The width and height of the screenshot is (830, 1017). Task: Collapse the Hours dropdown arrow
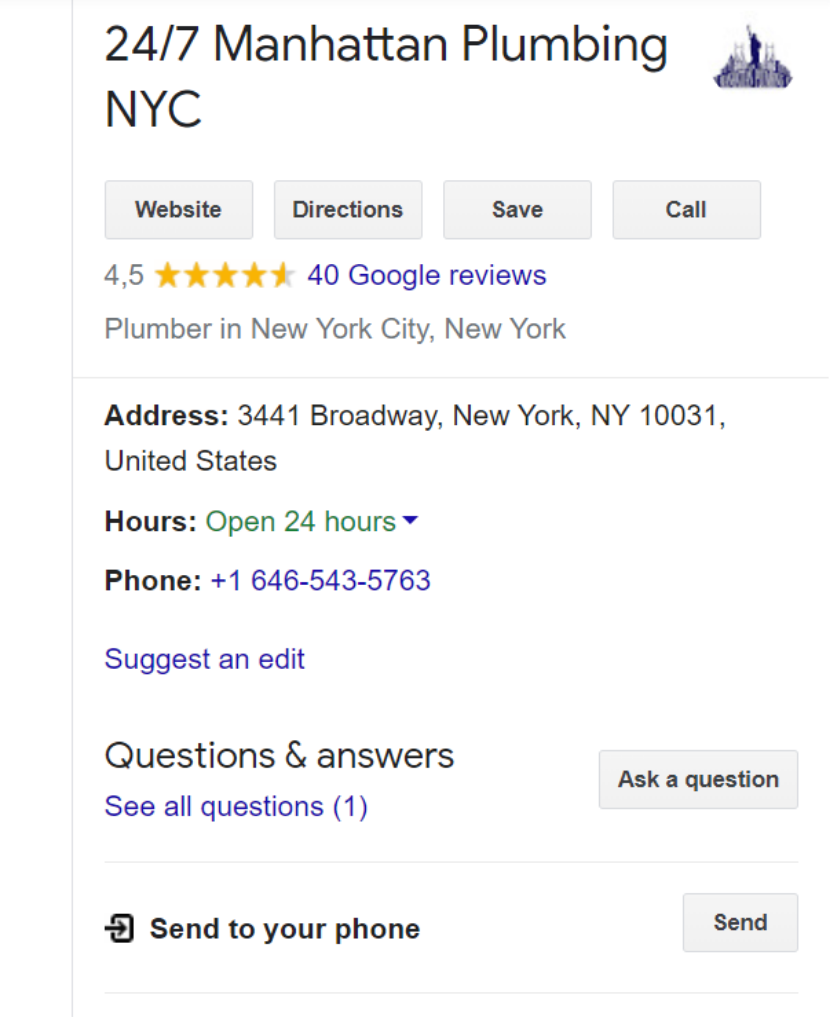[411, 521]
